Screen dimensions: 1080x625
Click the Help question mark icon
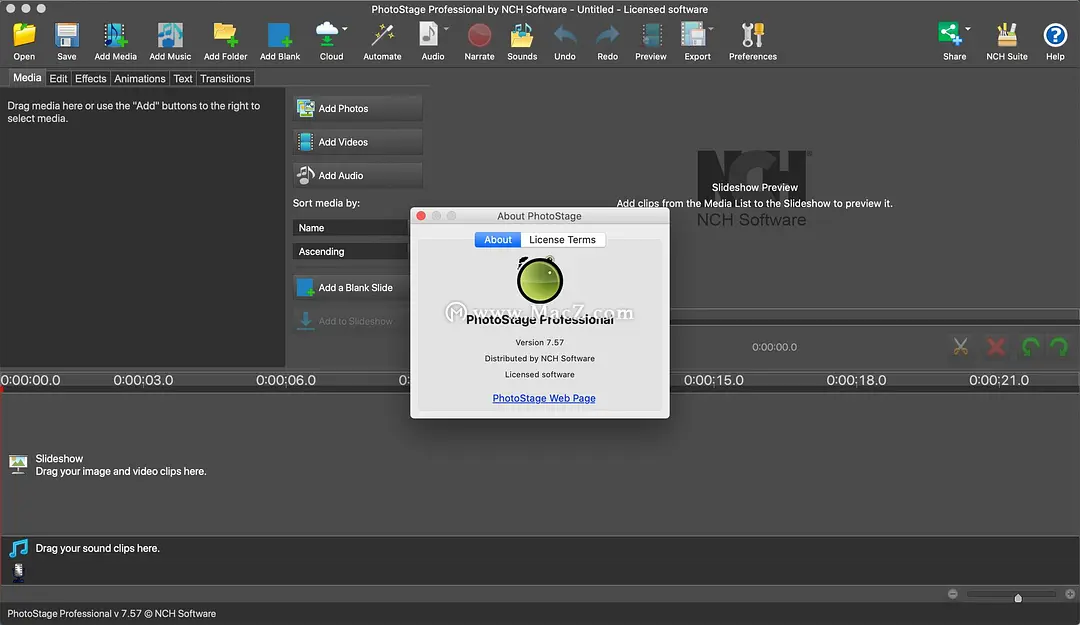click(1055, 35)
